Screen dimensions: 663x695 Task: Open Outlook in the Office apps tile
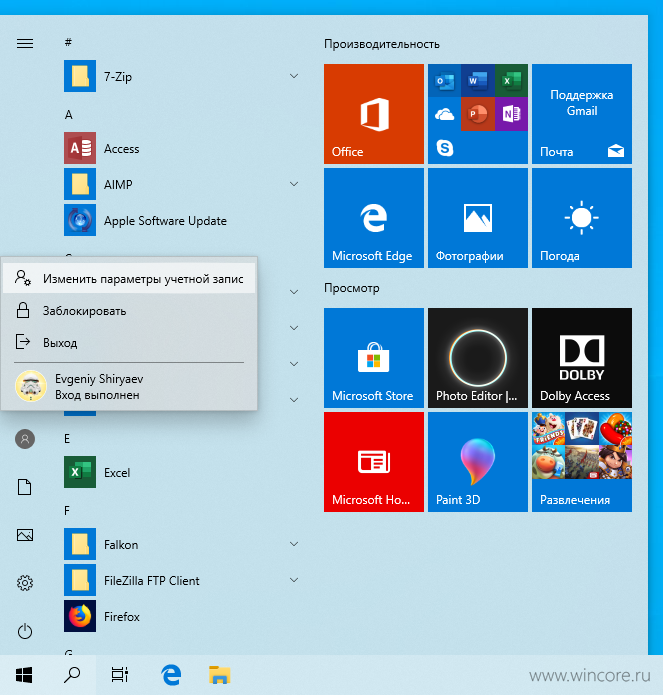point(445,81)
